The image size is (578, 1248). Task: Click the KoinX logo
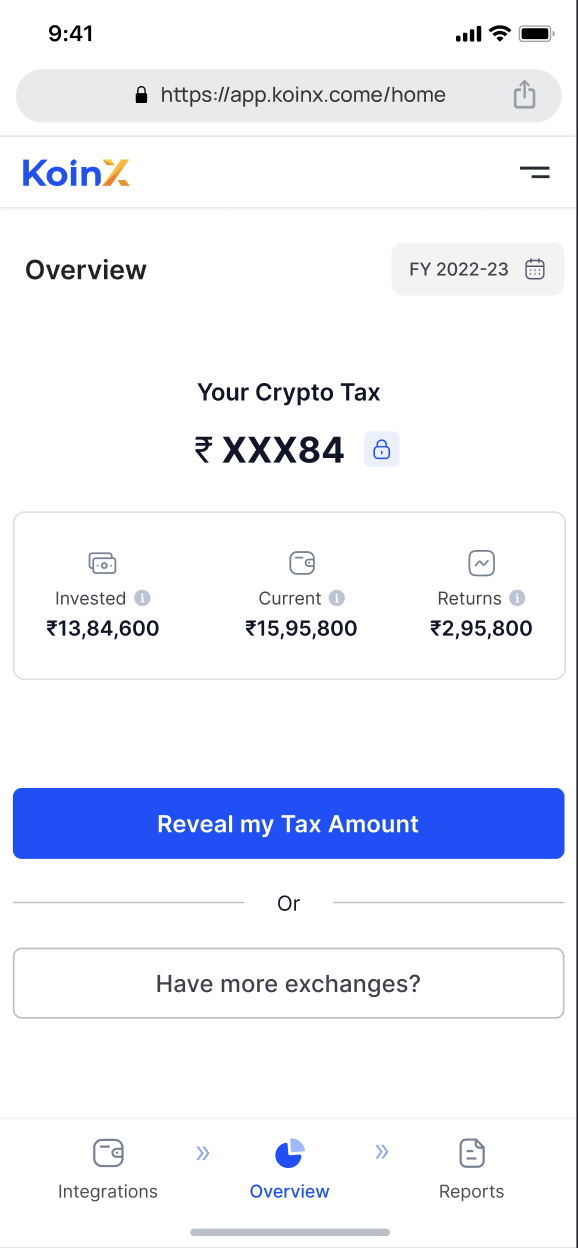(x=76, y=172)
